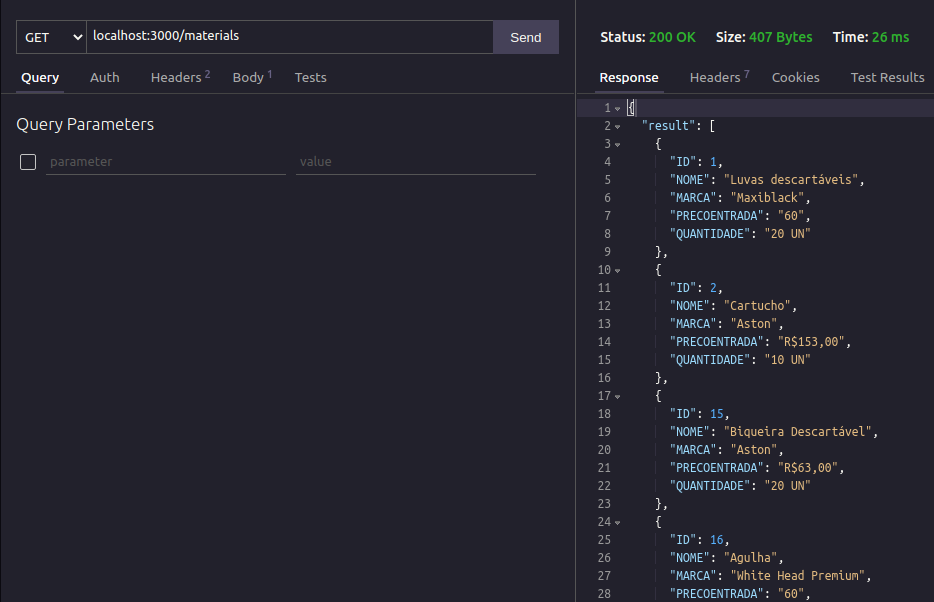Click the localhost:3000/materials URL field

point(290,36)
